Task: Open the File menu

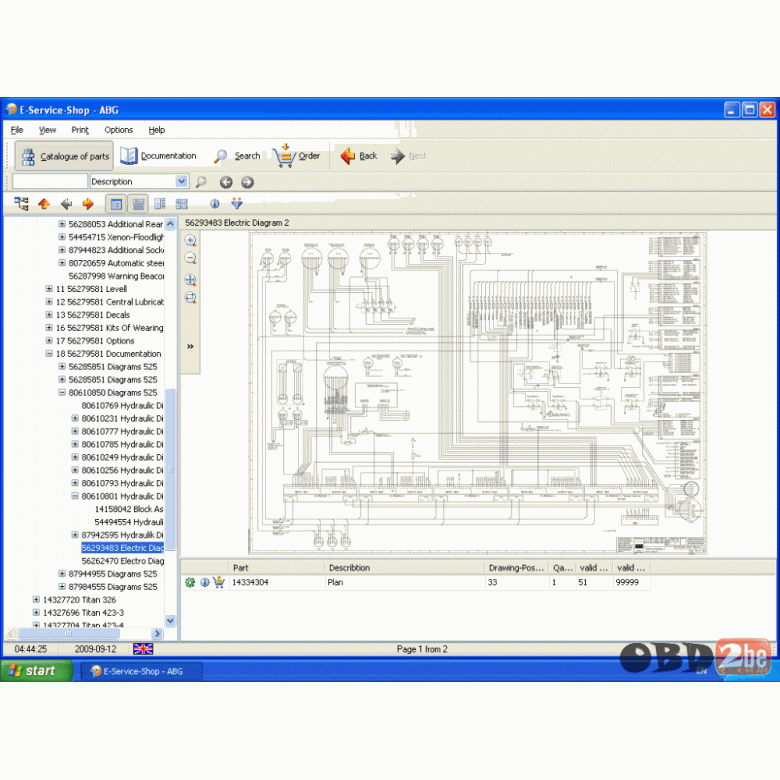Action: tap(17, 130)
